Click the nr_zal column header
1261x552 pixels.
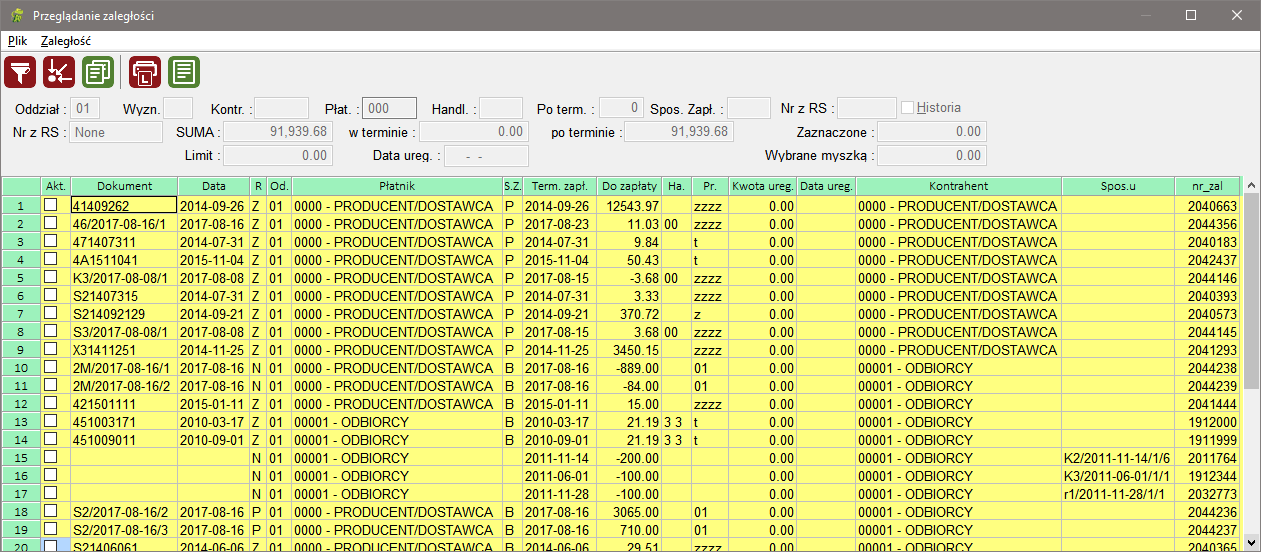(x=1208, y=186)
